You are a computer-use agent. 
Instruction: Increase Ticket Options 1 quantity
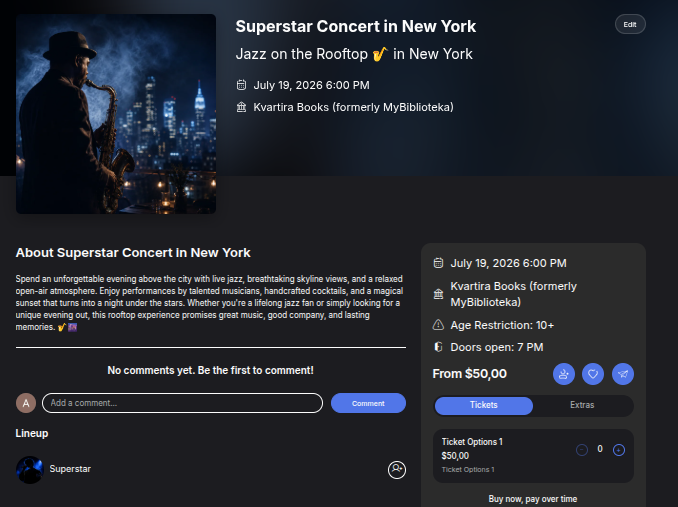pyautogui.click(x=619, y=450)
